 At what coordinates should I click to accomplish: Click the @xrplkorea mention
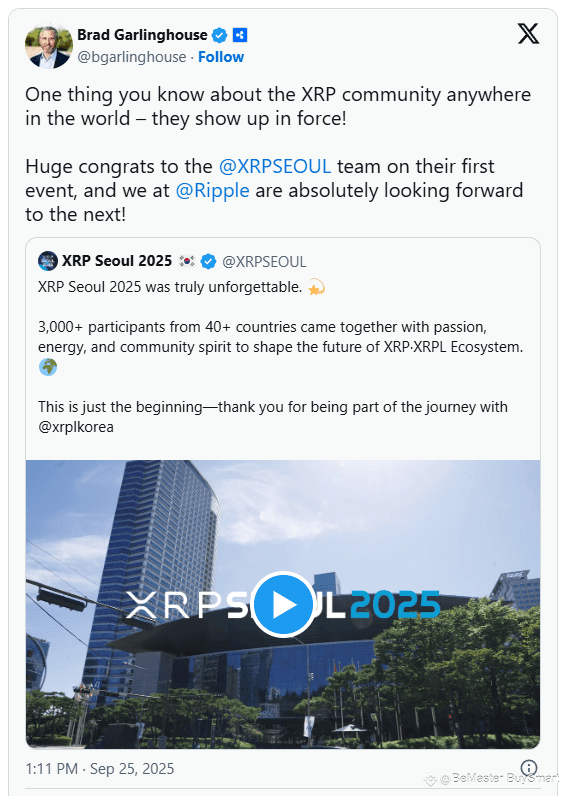pyautogui.click(x=76, y=427)
